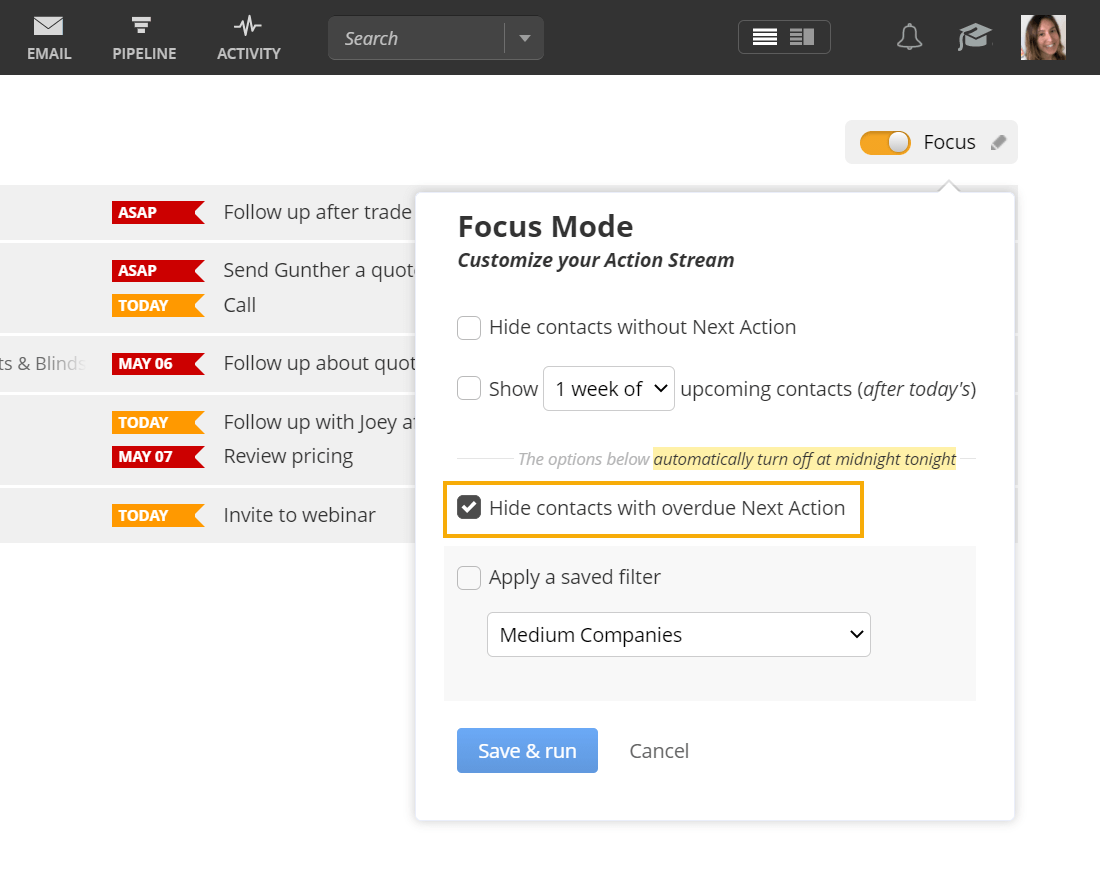The height and width of the screenshot is (870, 1100).
Task: Open 'Follow up after trade' action
Action: pos(318,212)
